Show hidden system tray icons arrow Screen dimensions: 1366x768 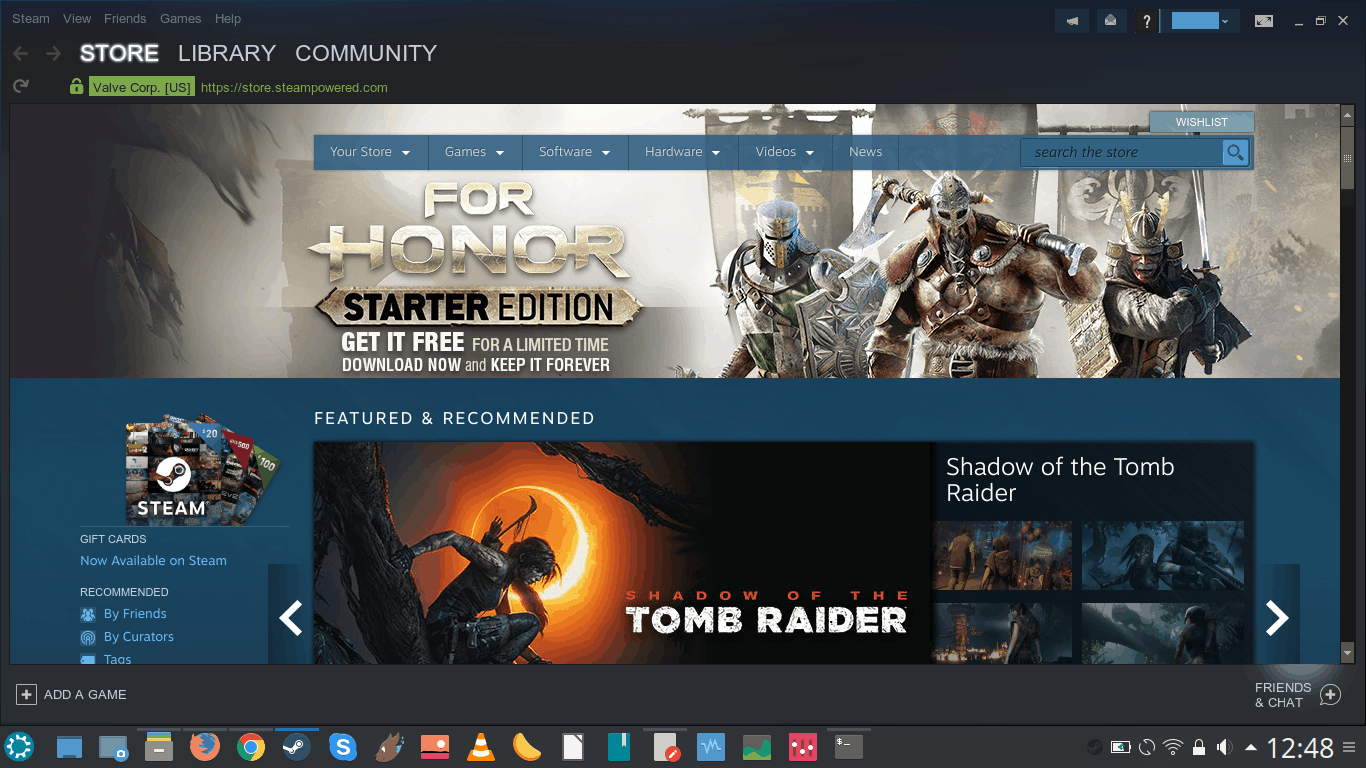tap(1251, 747)
